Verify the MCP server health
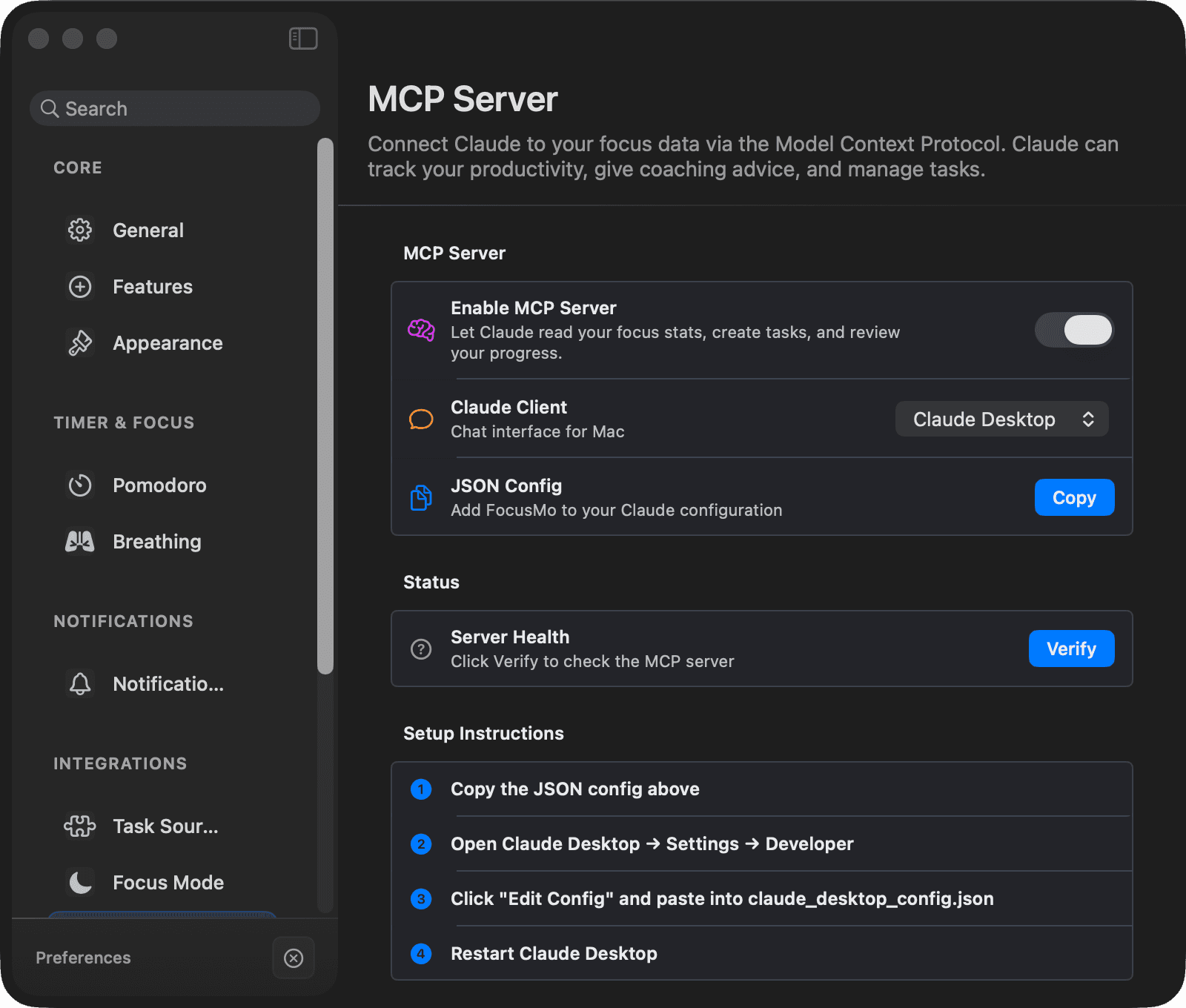1186x1008 pixels. pyautogui.click(x=1071, y=649)
